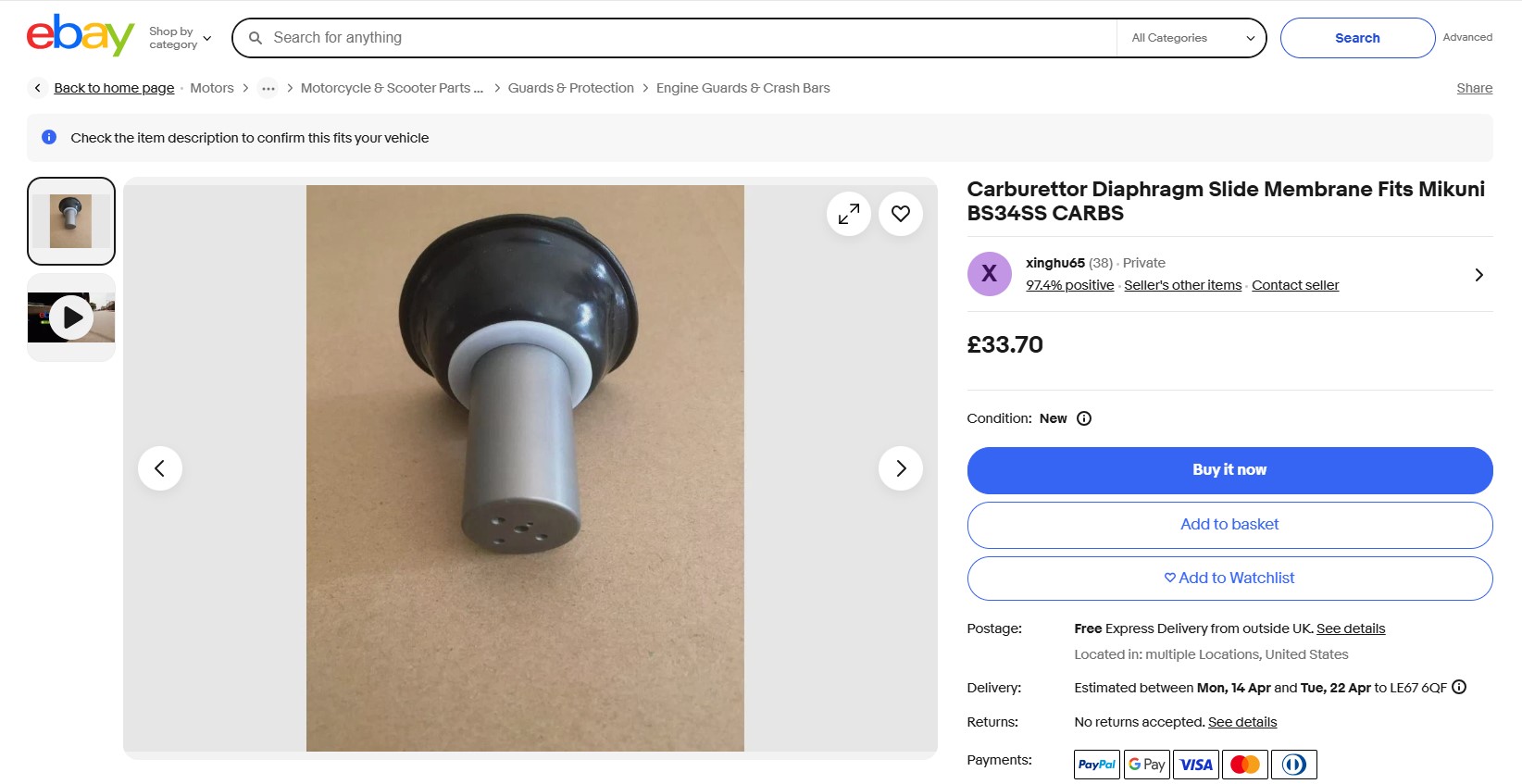Click Add to basket
This screenshot has height=784, width=1522.
1229,525
